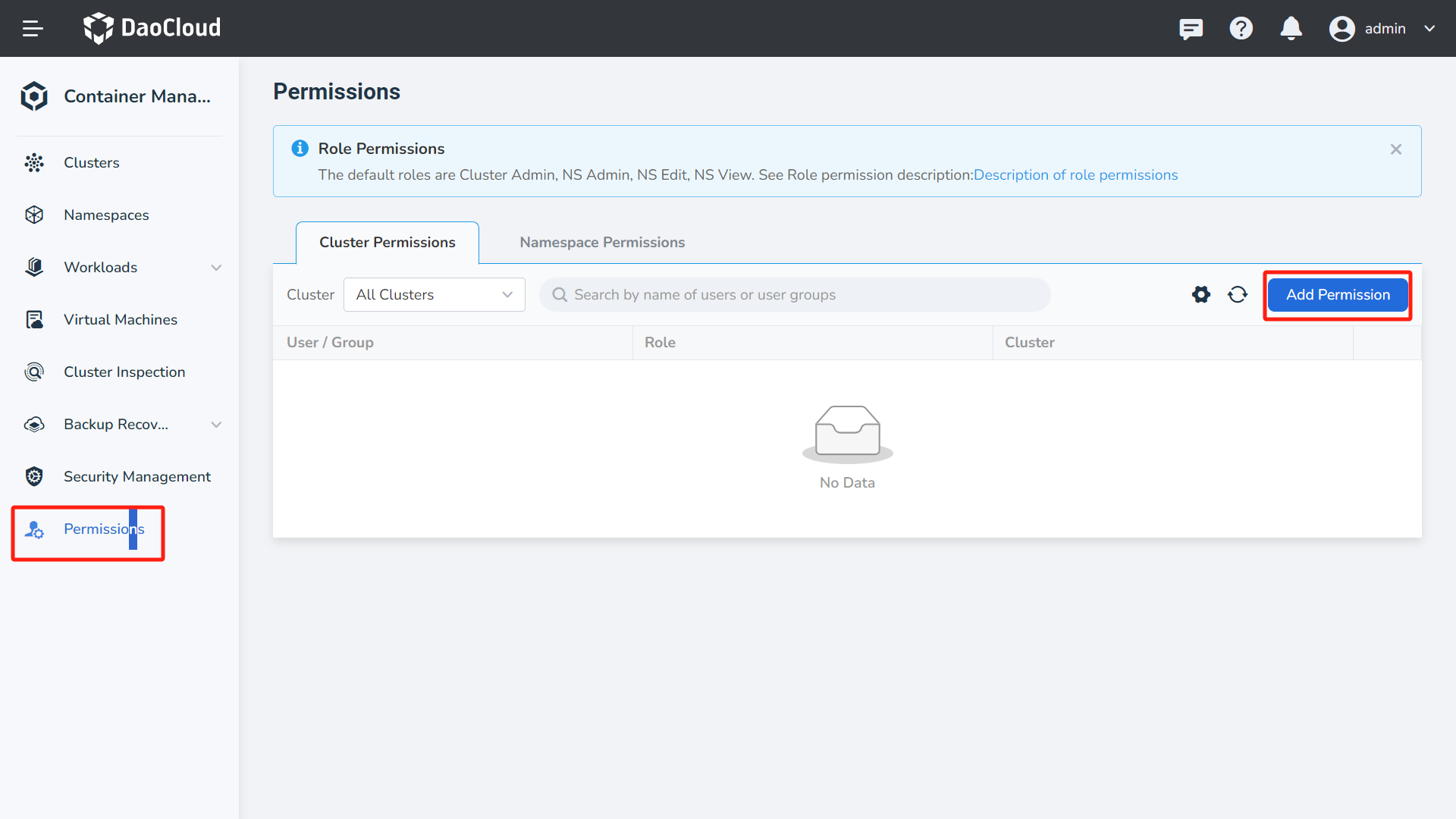This screenshot has width=1456, height=819.
Task: Open Description of role permissions link
Action: (x=1076, y=174)
